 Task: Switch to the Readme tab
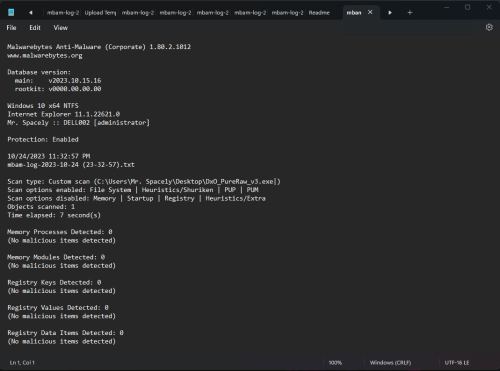point(319,13)
